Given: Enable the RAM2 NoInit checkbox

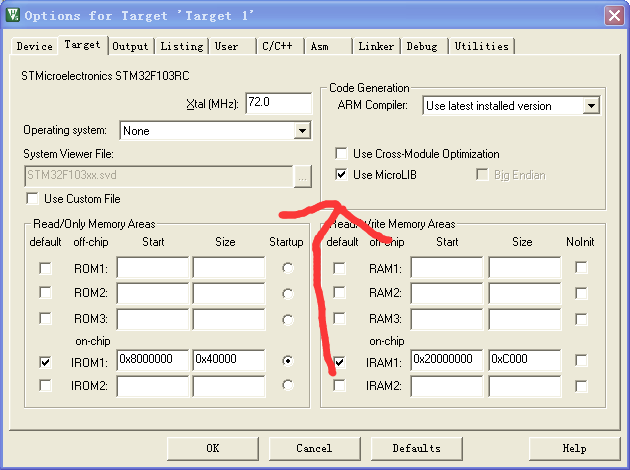Looking at the screenshot, I should point(581,293).
